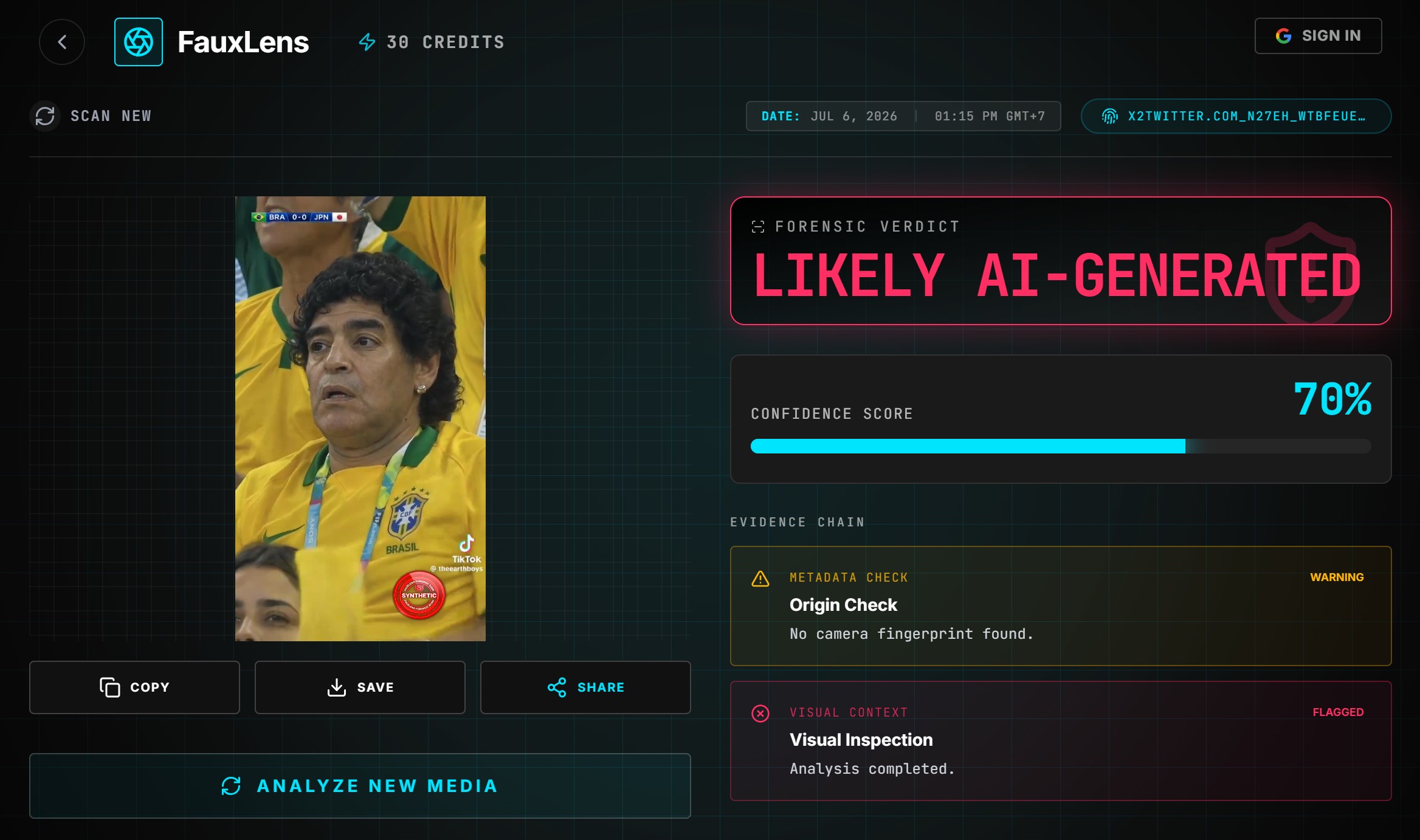Click the fingerprint icon beside the filename
1420x840 pixels.
pos(1110,116)
